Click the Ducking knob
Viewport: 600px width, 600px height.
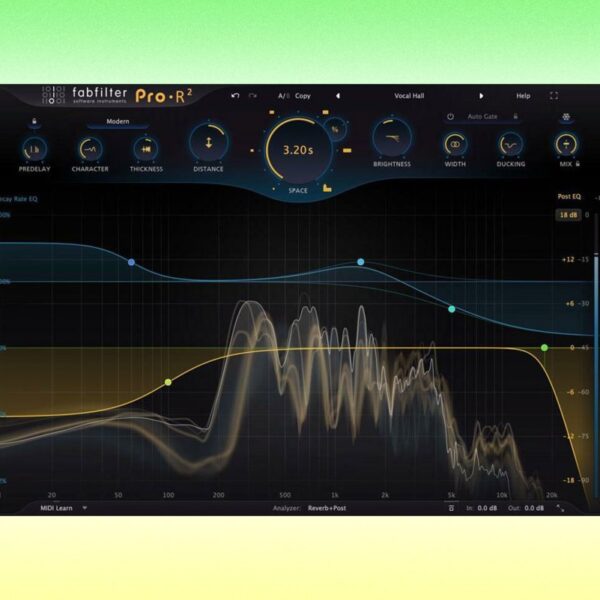click(511, 145)
